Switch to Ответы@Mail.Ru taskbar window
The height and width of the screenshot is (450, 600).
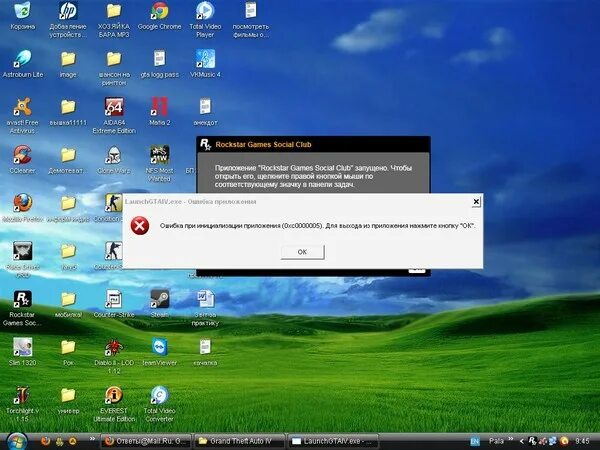[145, 441]
